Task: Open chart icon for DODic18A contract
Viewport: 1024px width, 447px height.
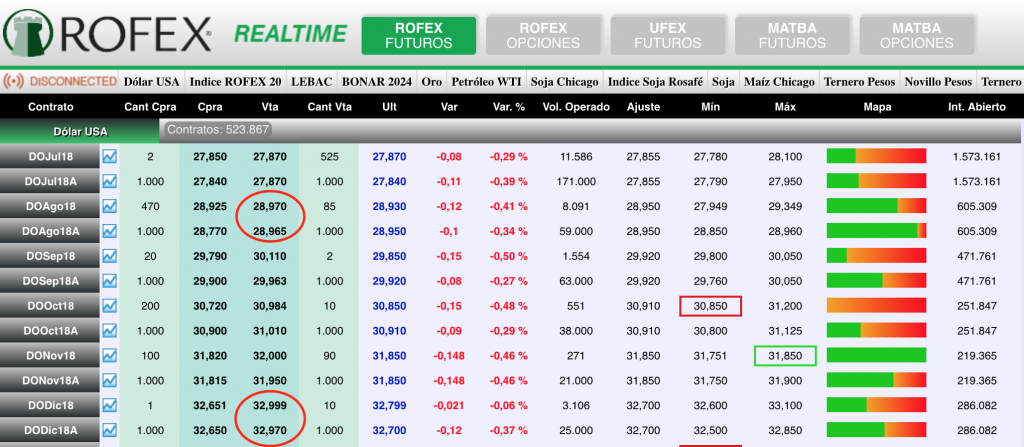Action: (110, 430)
